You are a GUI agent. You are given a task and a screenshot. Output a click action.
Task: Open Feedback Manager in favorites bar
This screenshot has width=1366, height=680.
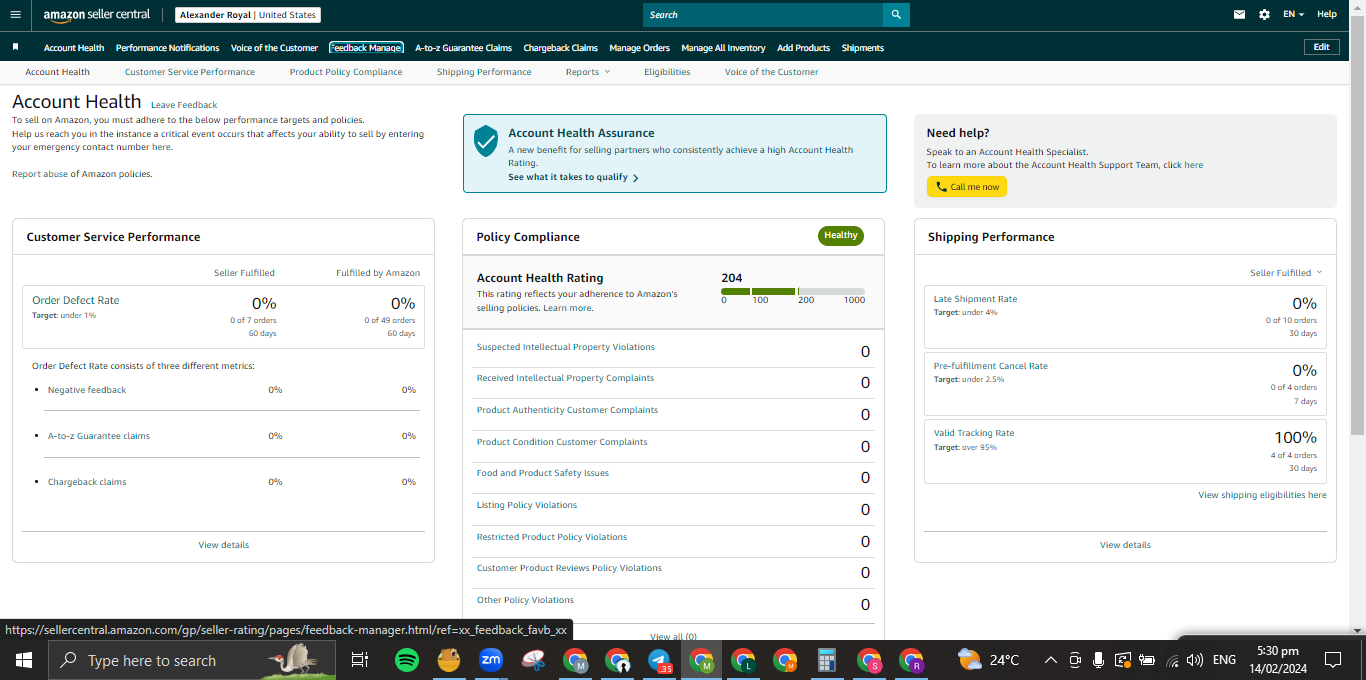click(366, 48)
